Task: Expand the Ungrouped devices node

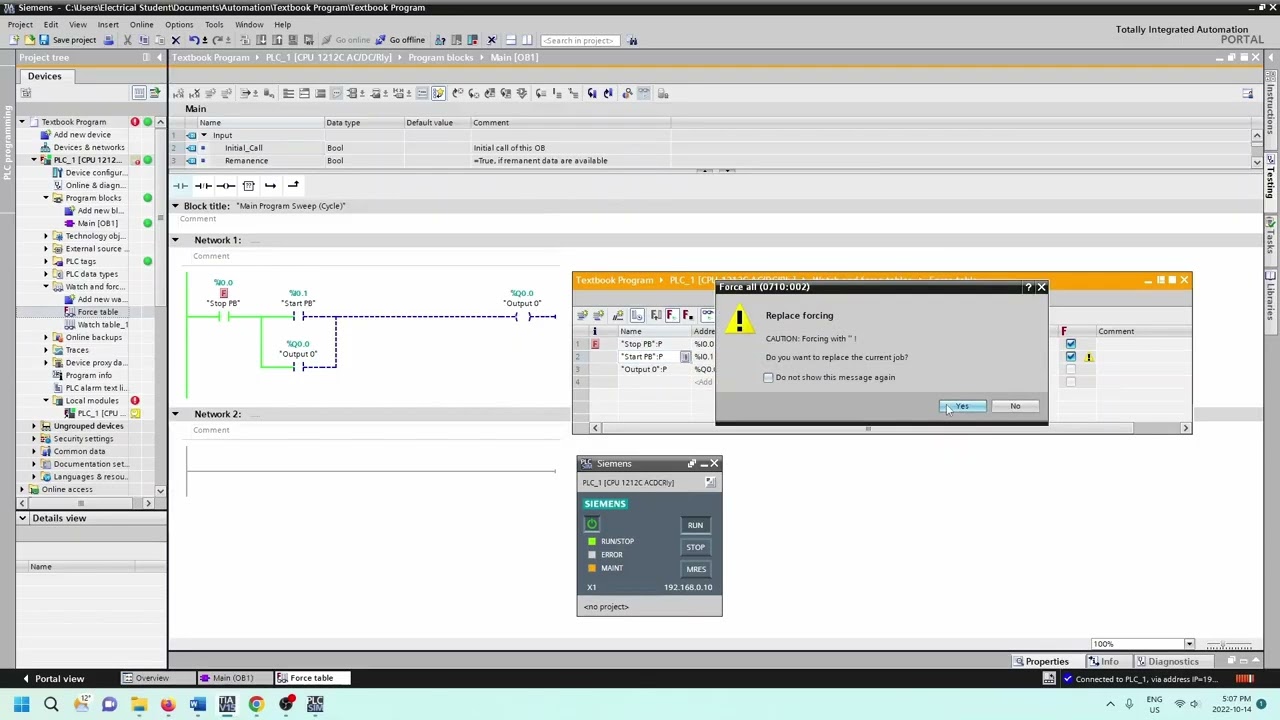Action: tap(33, 426)
